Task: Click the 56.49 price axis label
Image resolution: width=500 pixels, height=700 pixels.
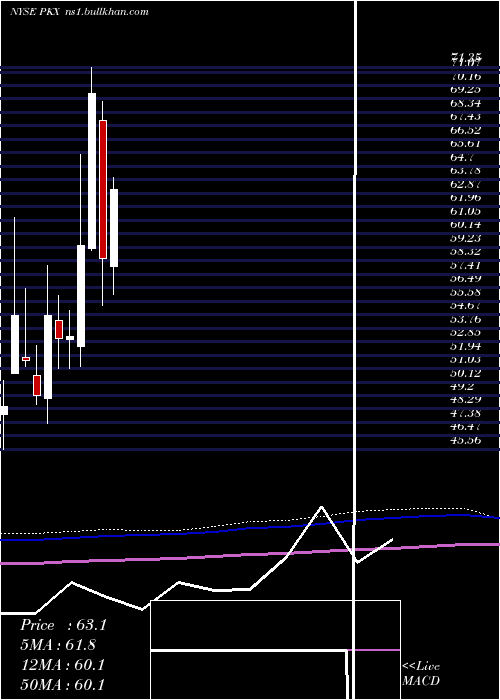Action: pyautogui.click(x=466, y=279)
